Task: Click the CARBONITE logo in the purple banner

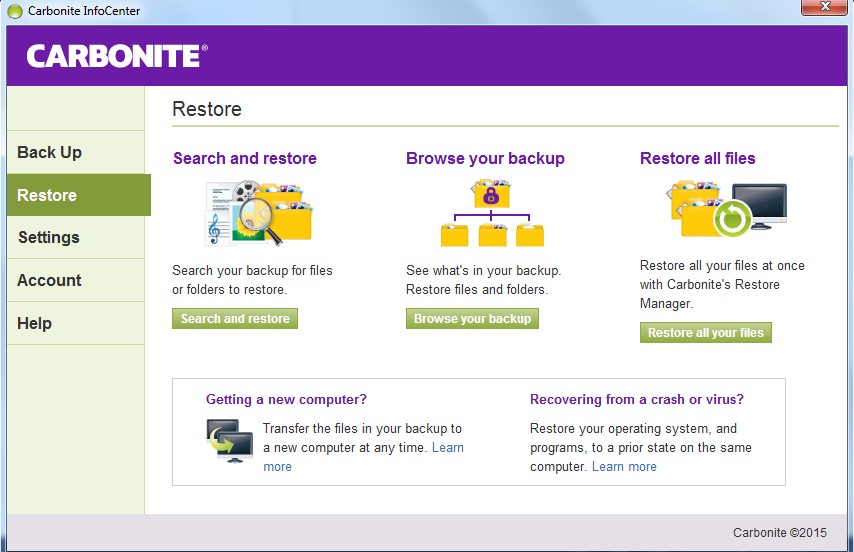Action: pyautogui.click(x=117, y=56)
